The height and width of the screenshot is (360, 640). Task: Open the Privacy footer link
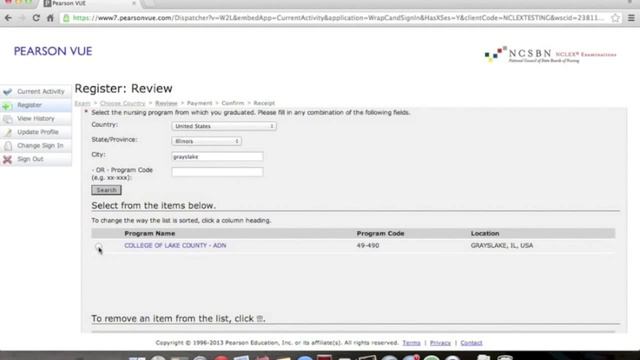[440, 343]
